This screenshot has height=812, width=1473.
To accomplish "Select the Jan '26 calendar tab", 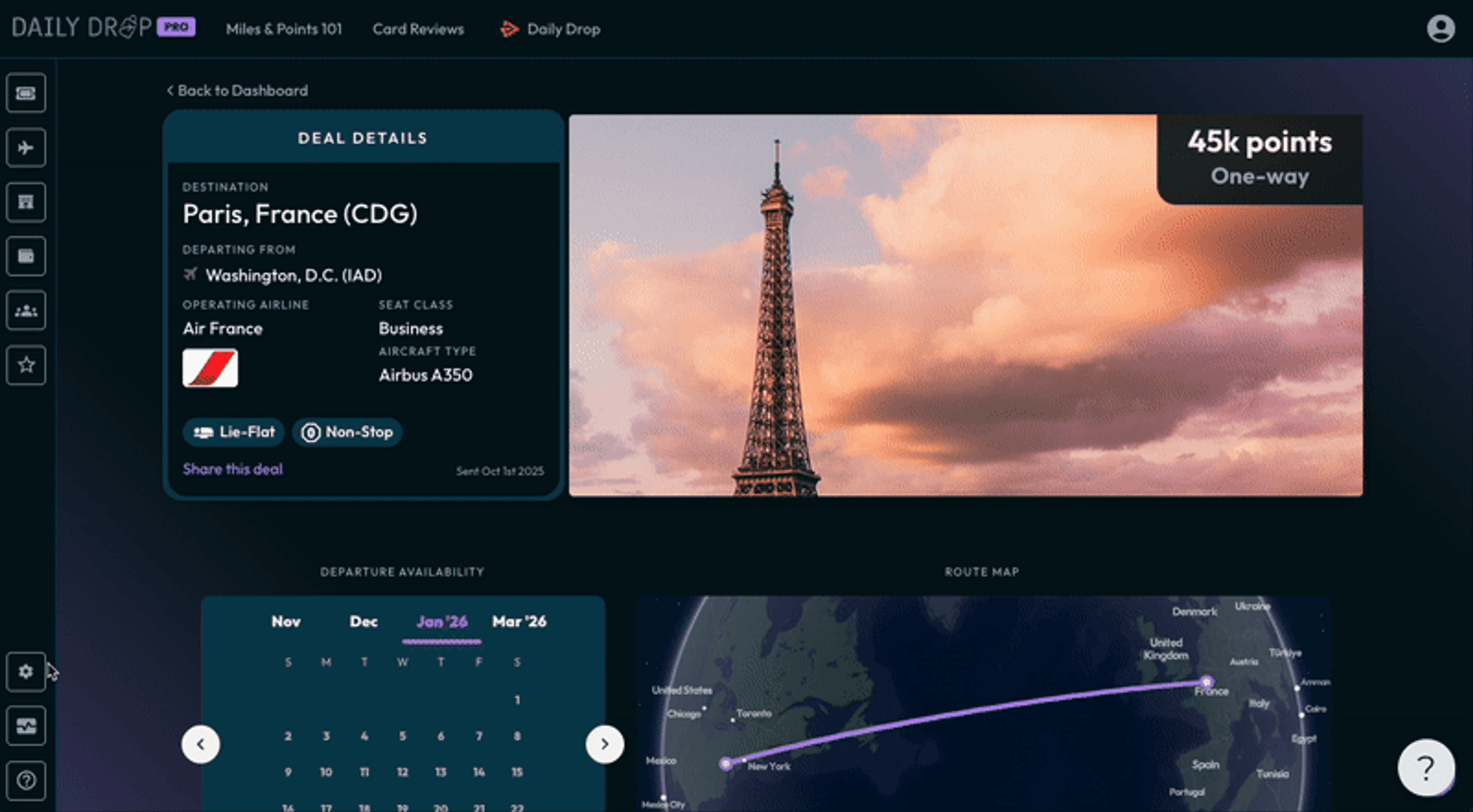I will [442, 622].
